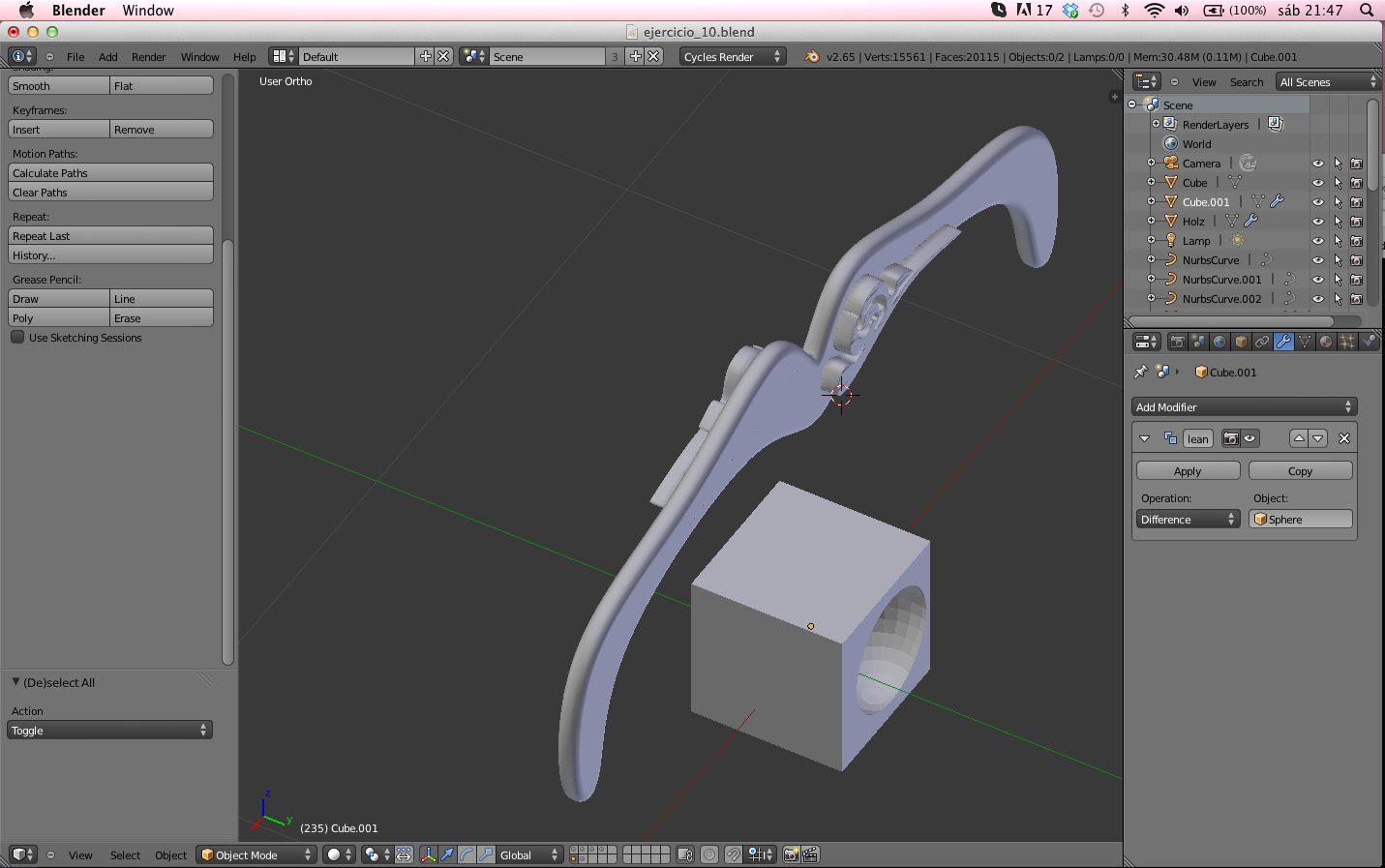Open the World properties tab (globe icon)
The width and height of the screenshot is (1385, 868).
pyautogui.click(x=1219, y=342)
